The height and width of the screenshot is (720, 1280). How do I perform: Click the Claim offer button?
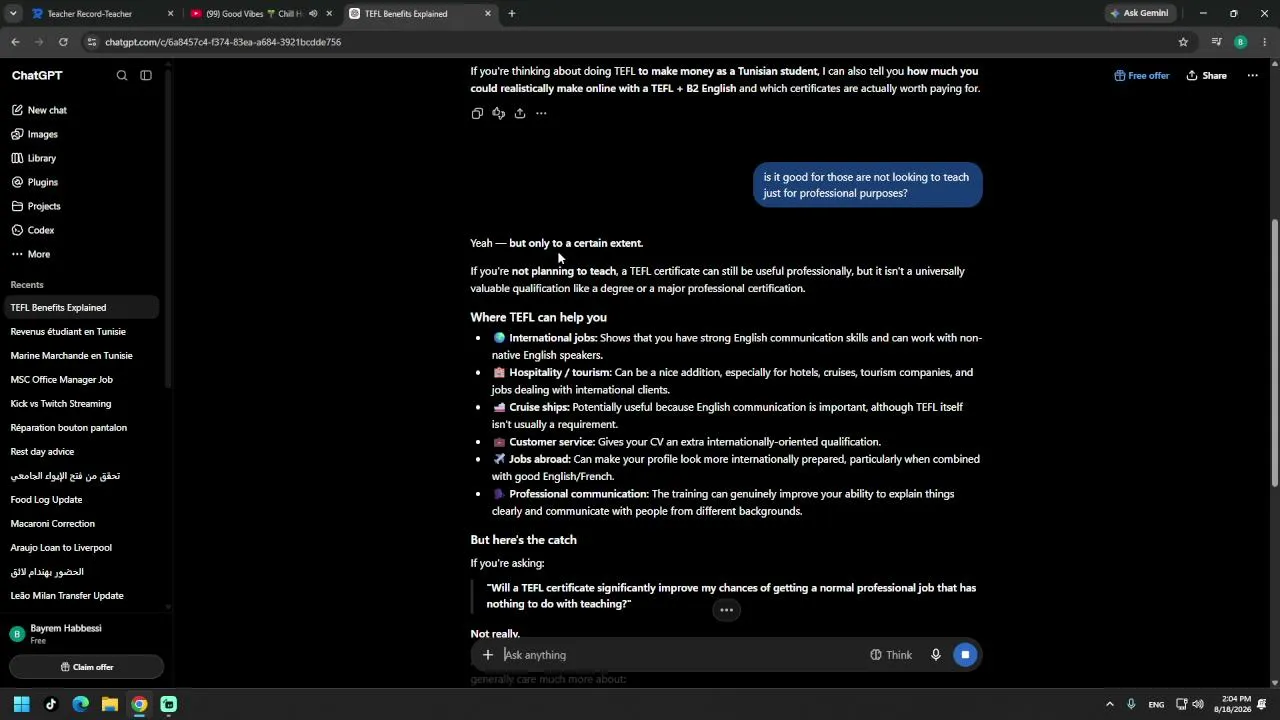(x=86, y=667)
